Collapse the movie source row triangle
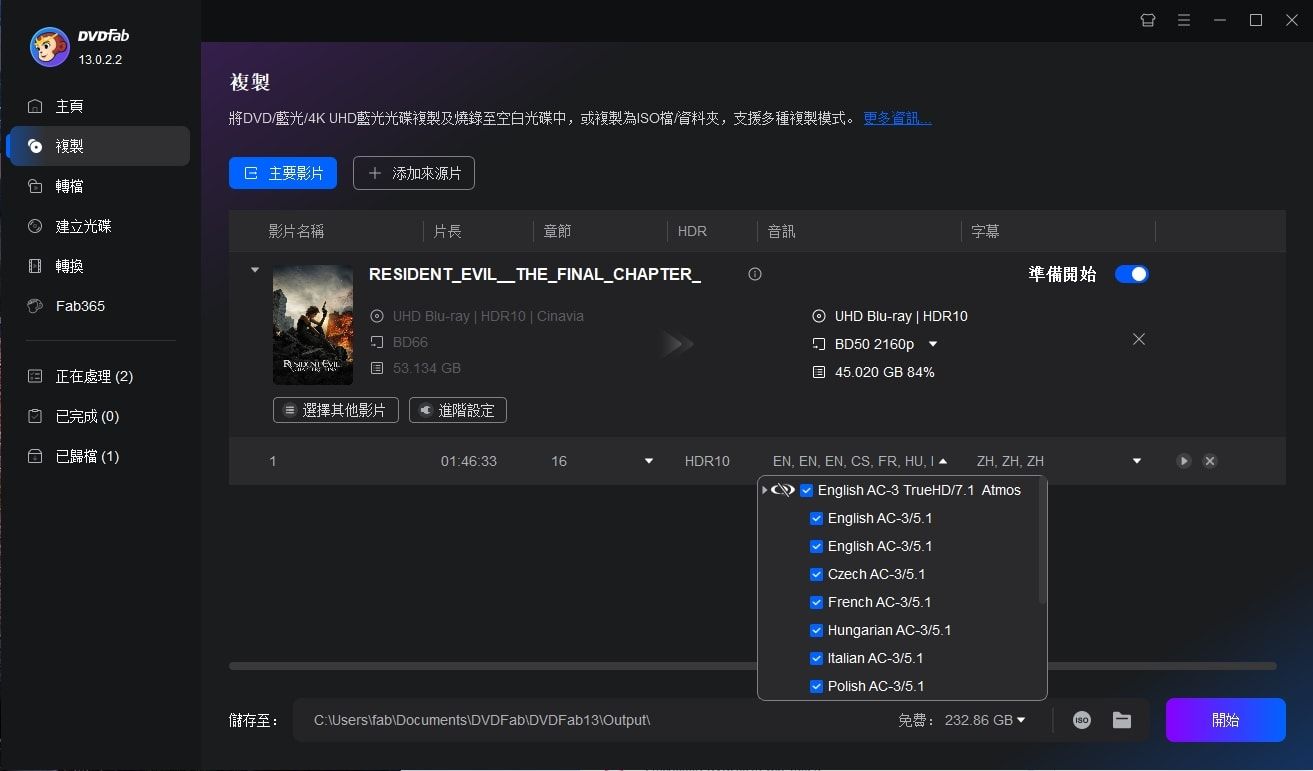 pyautogui.click(x=254, y=270)
